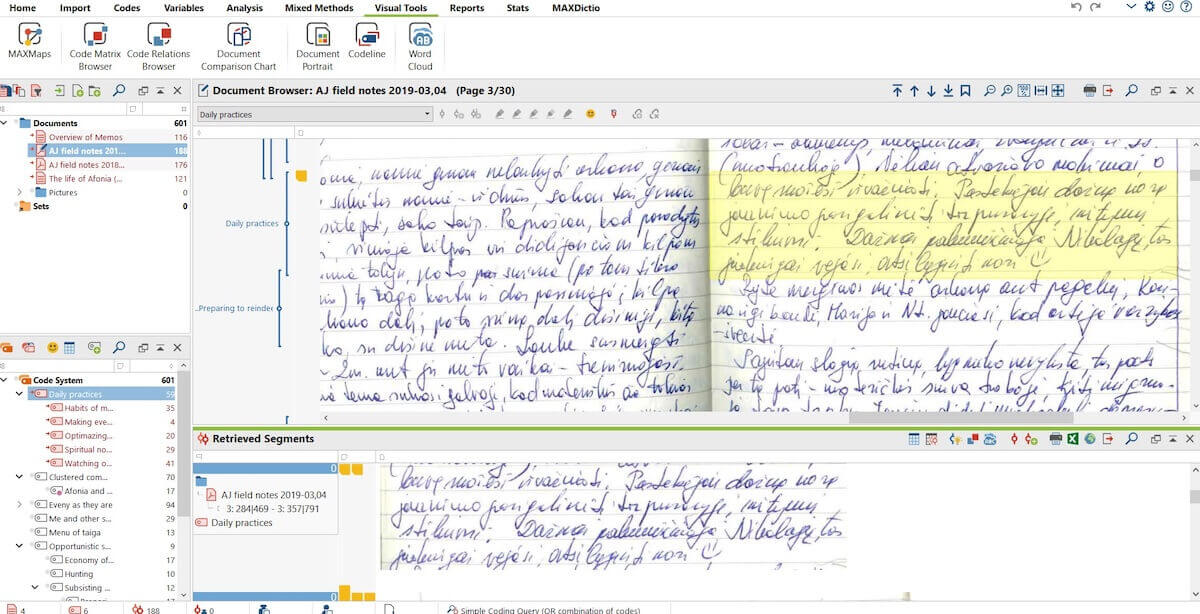Open the Document Comparison Chart

238,47
